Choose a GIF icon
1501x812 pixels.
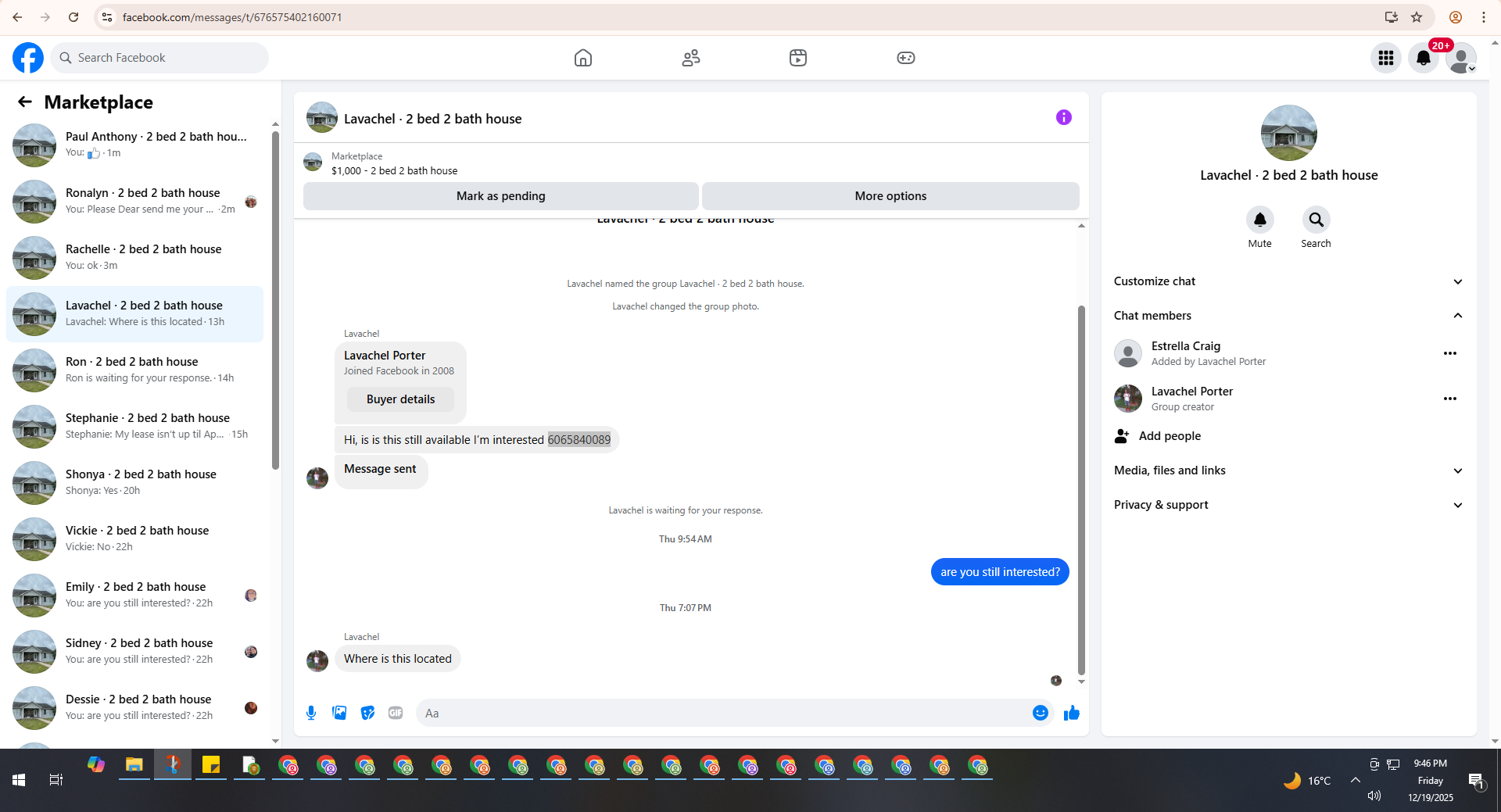click(396, 713)
